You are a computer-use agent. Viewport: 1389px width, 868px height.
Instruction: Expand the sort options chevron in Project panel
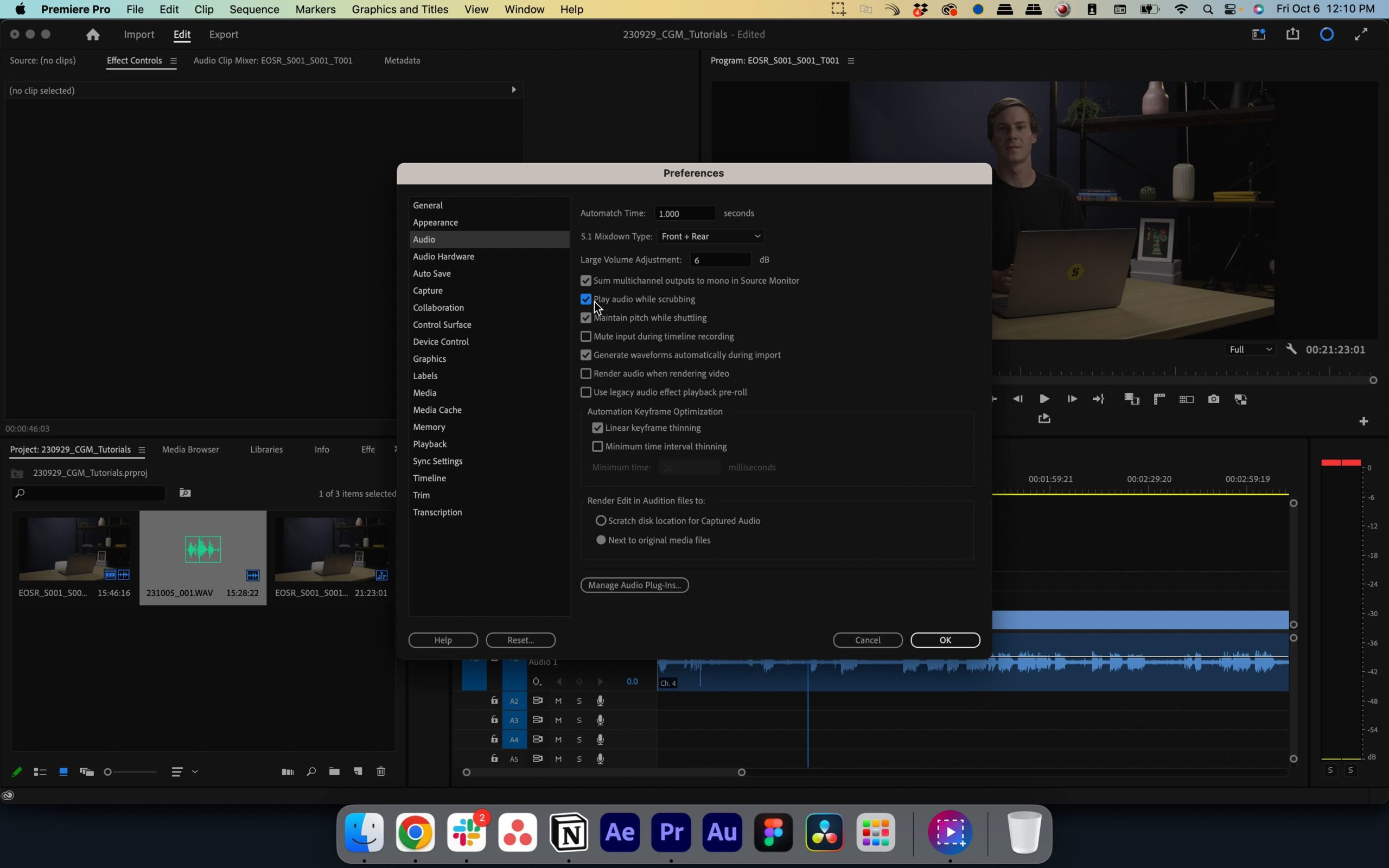196,771
